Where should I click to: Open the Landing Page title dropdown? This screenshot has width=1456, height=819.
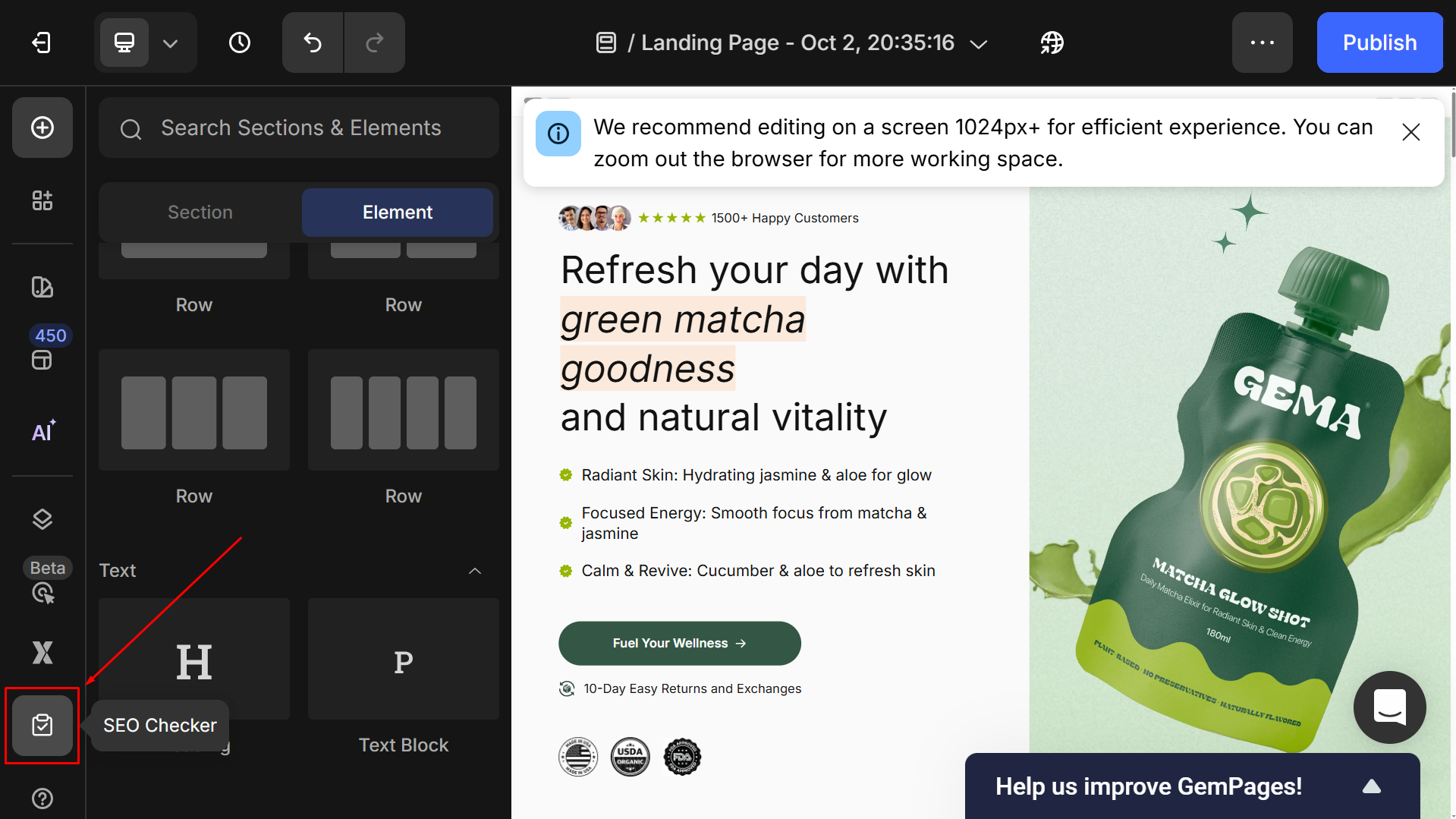pos(979,44)
